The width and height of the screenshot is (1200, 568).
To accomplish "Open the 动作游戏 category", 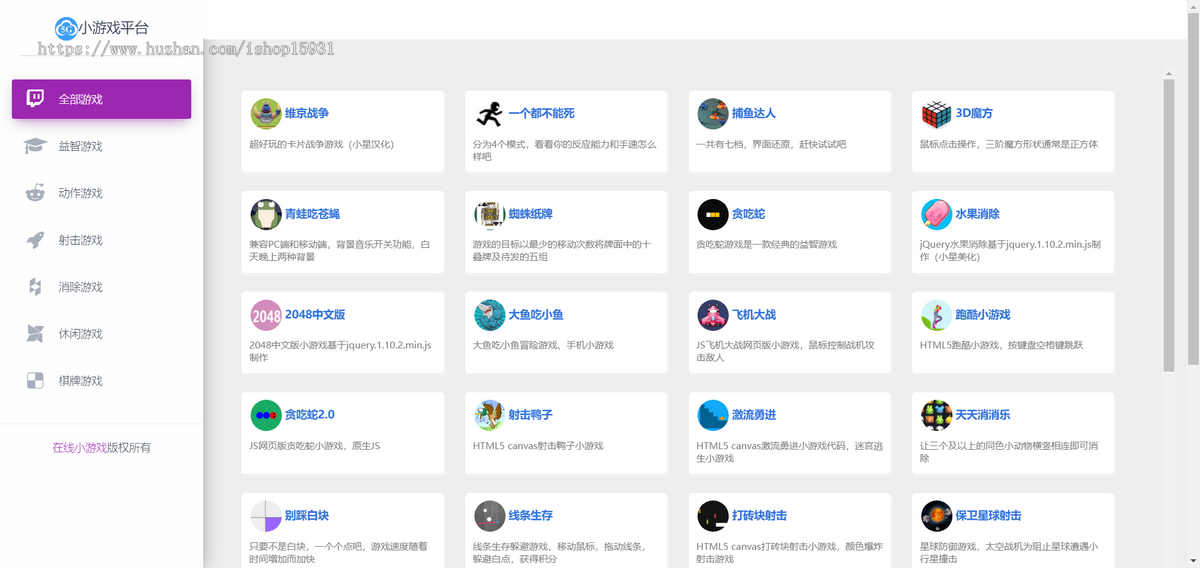I will 101,193.
